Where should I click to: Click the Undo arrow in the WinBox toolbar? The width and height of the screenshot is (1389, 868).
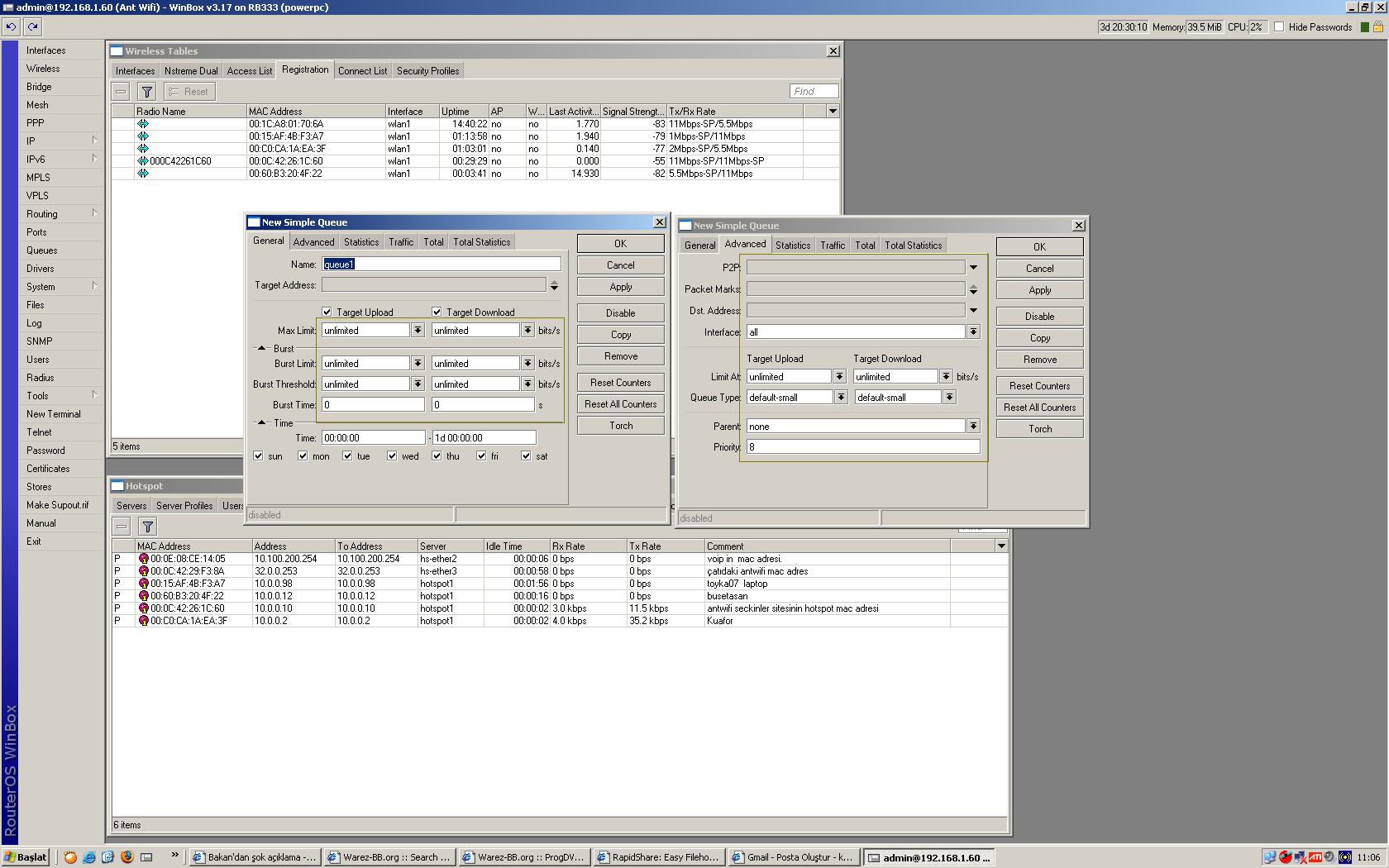pyautogui.click(x=11, y=27)
